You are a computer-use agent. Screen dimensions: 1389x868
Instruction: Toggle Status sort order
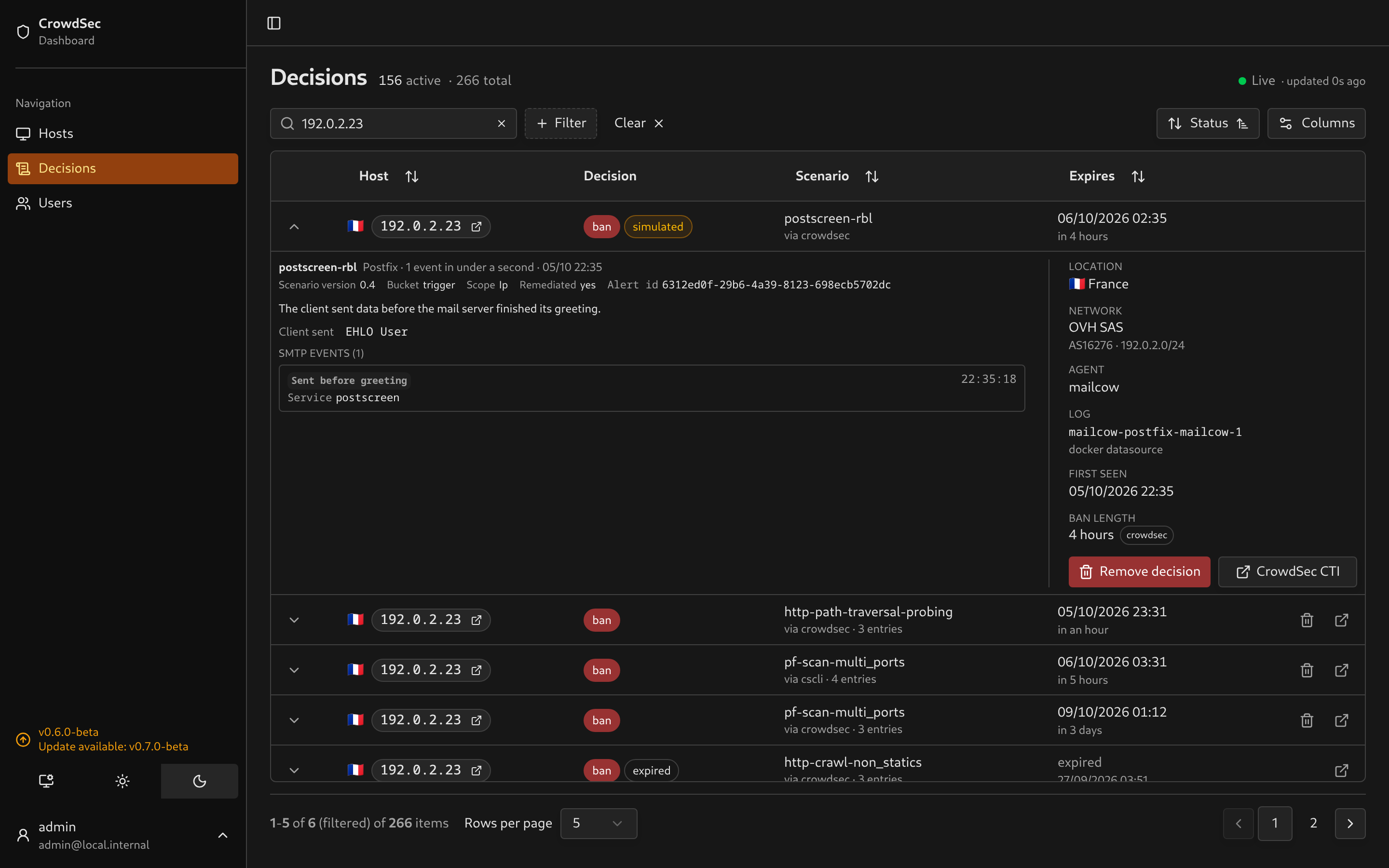point(1208,123)
